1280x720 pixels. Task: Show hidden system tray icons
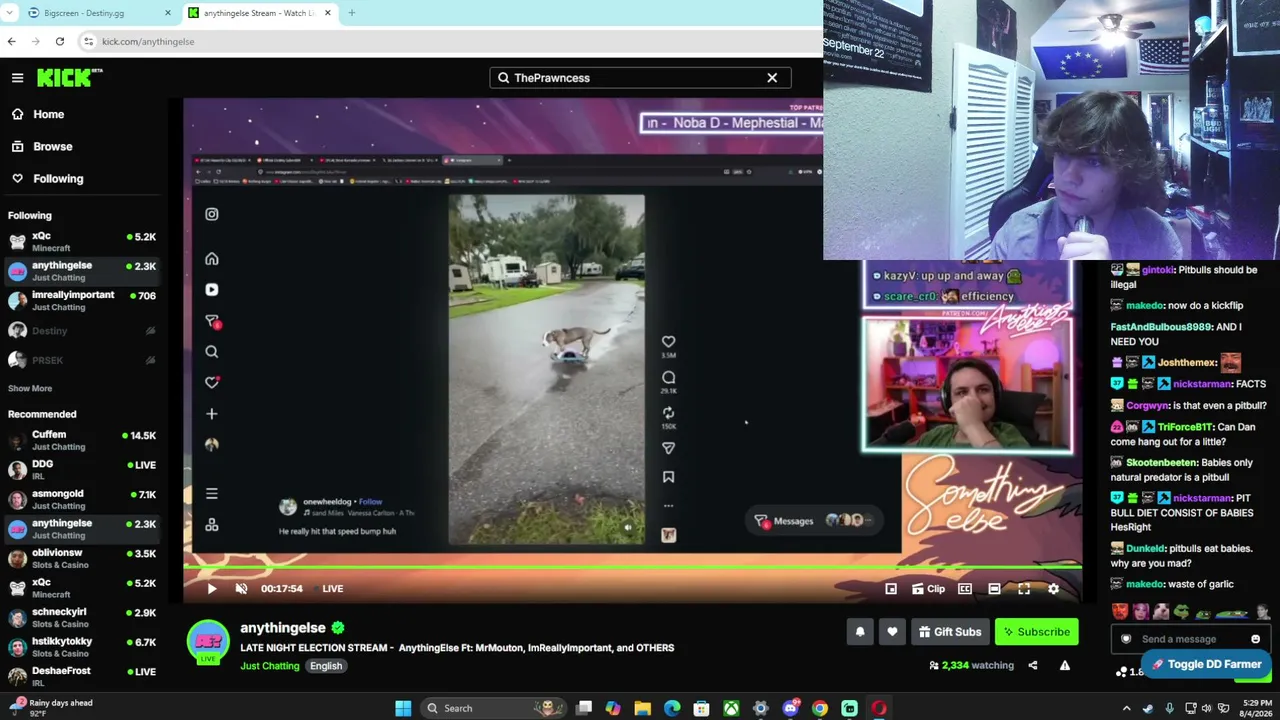coord(1127,708)
